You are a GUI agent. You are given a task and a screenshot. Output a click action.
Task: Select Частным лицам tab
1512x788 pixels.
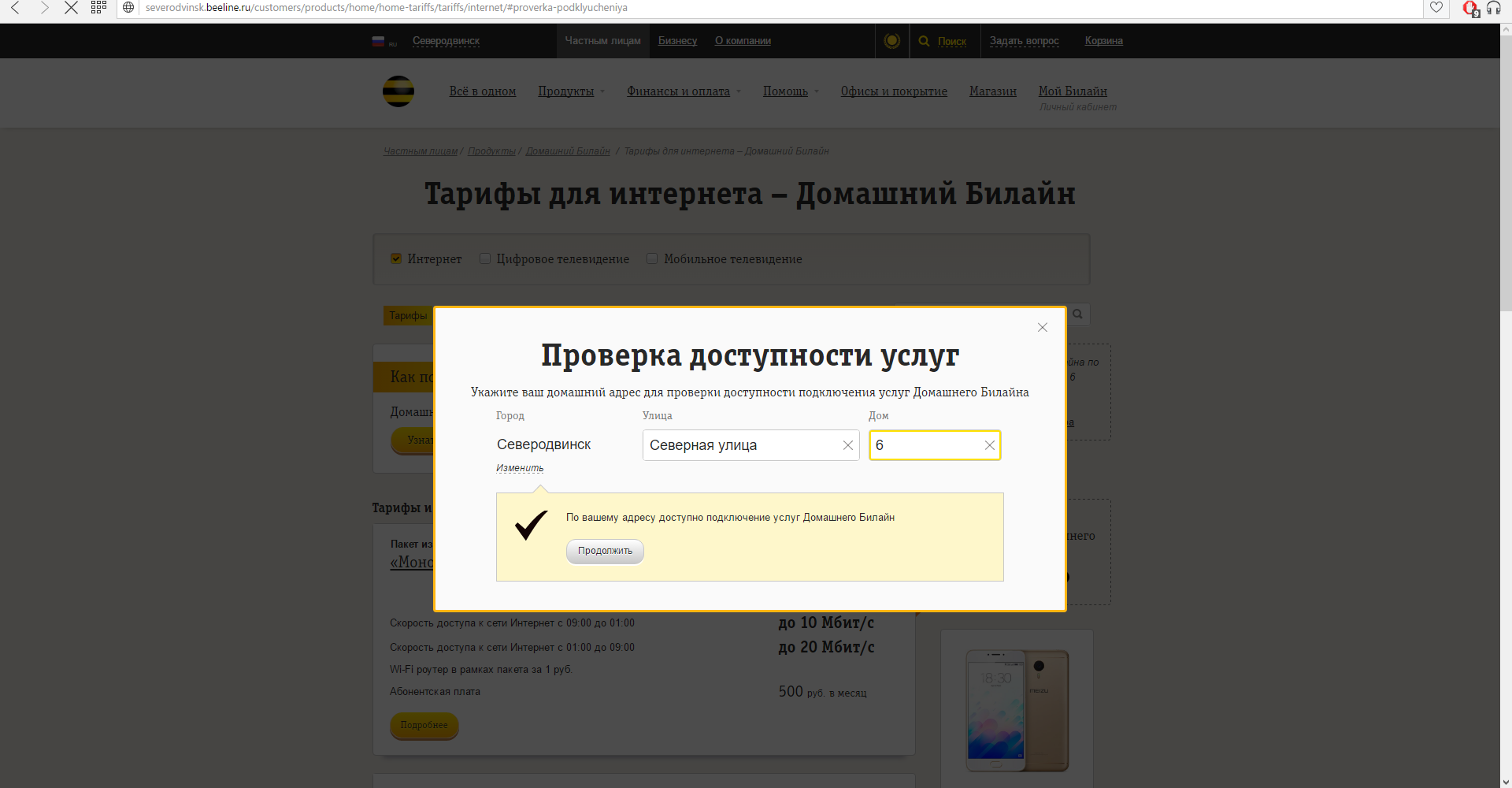(x=602, y=41)
